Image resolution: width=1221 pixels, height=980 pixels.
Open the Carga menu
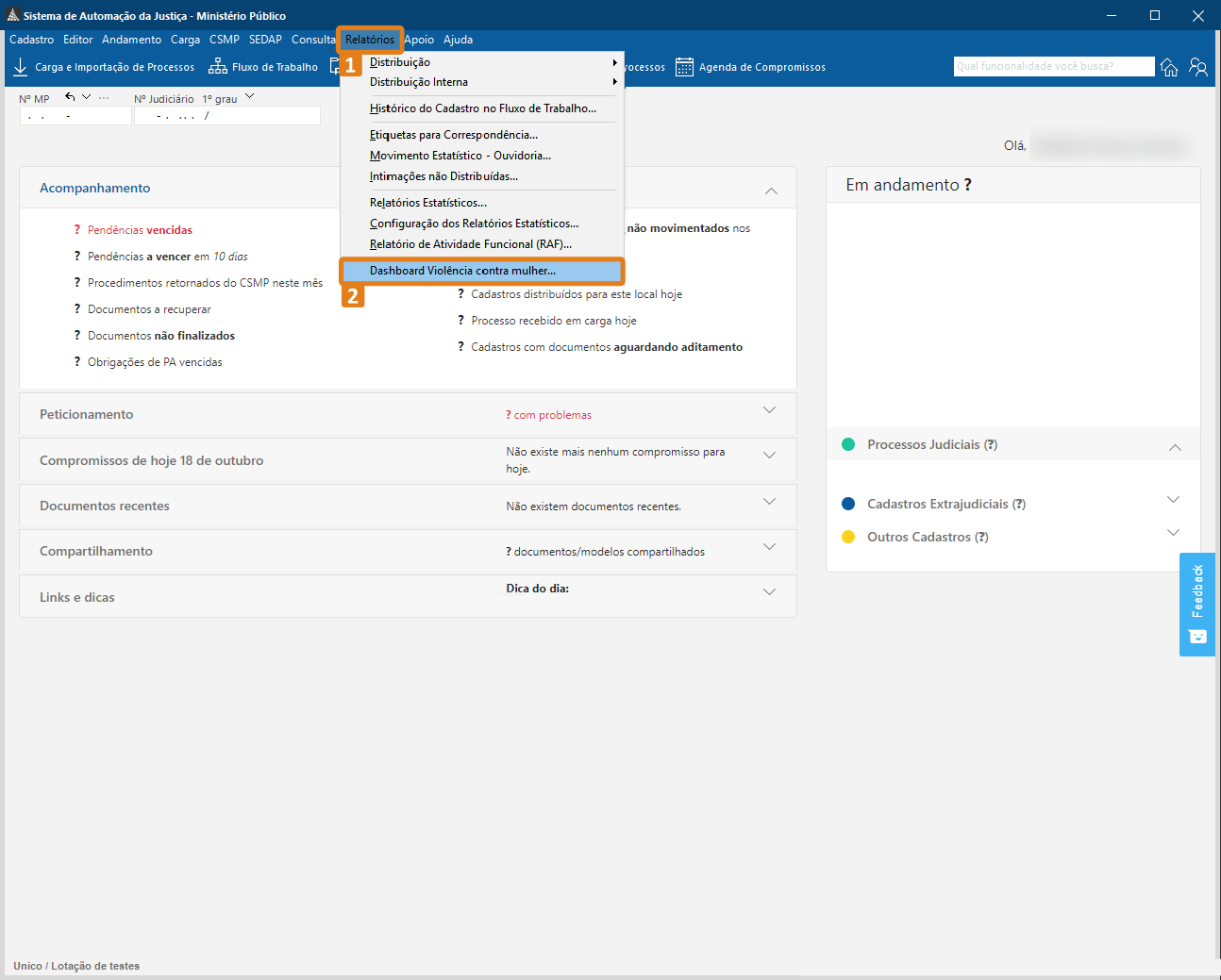[x=185, y=40]
